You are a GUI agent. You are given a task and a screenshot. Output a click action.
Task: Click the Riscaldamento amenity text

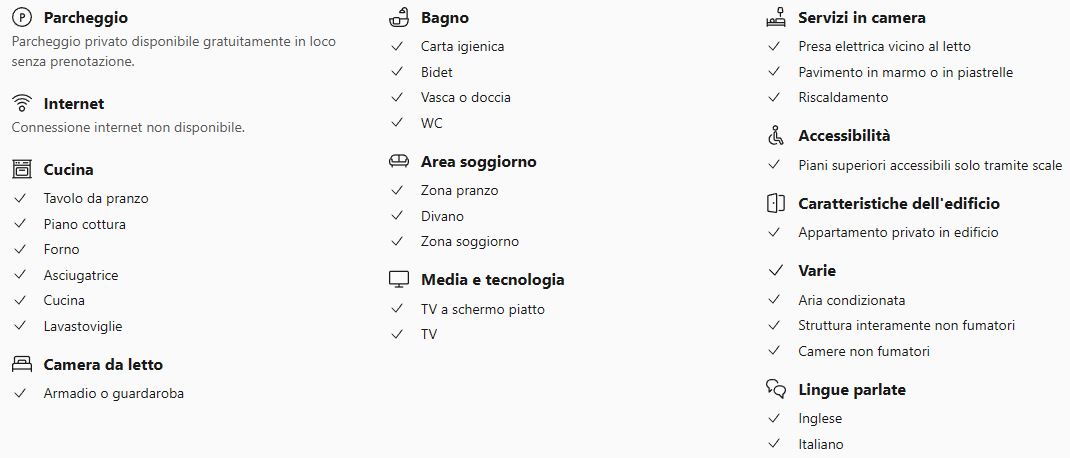(843, 98)
